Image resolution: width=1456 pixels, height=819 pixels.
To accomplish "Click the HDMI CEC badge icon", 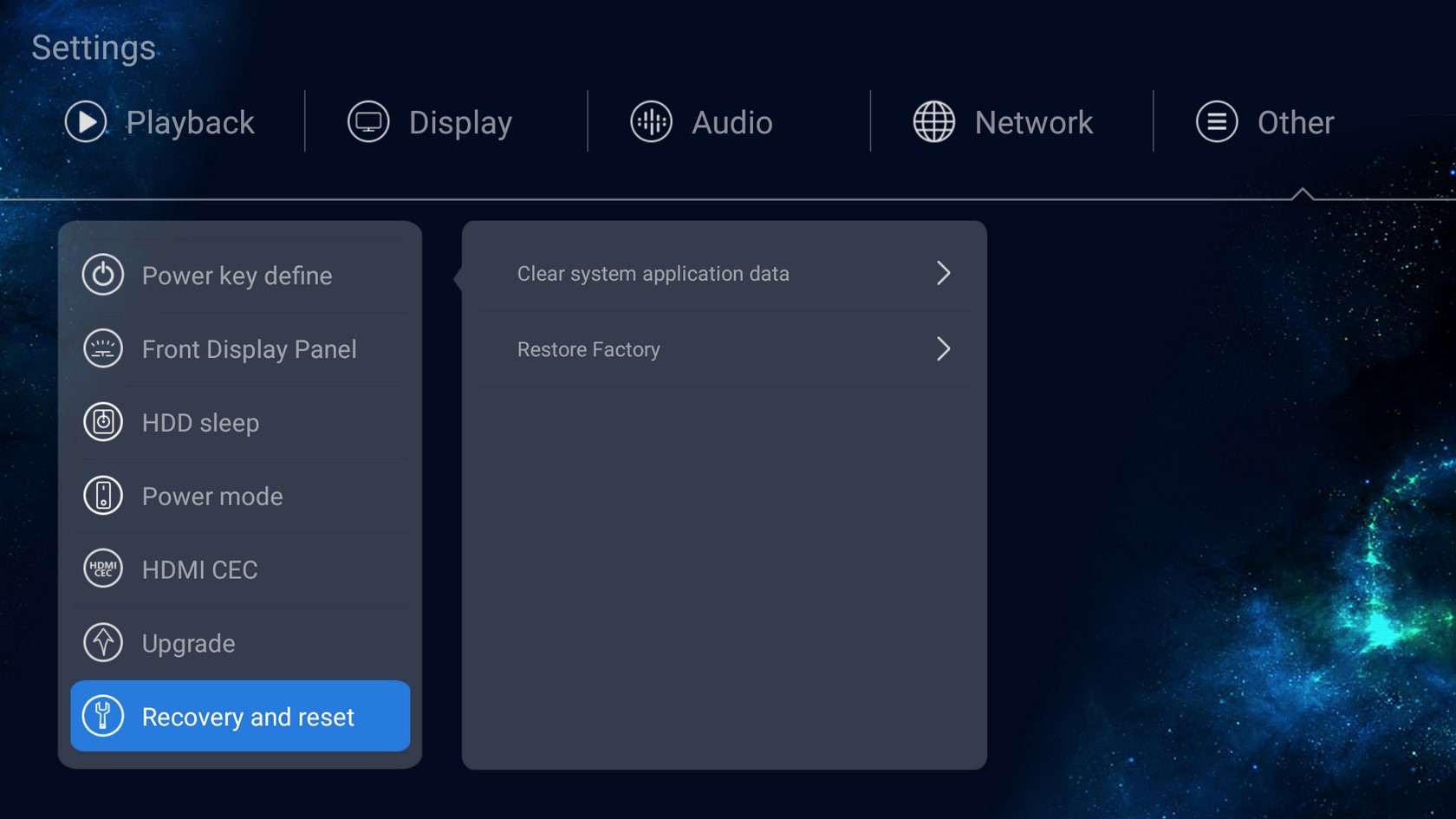I will pos(103,569).
